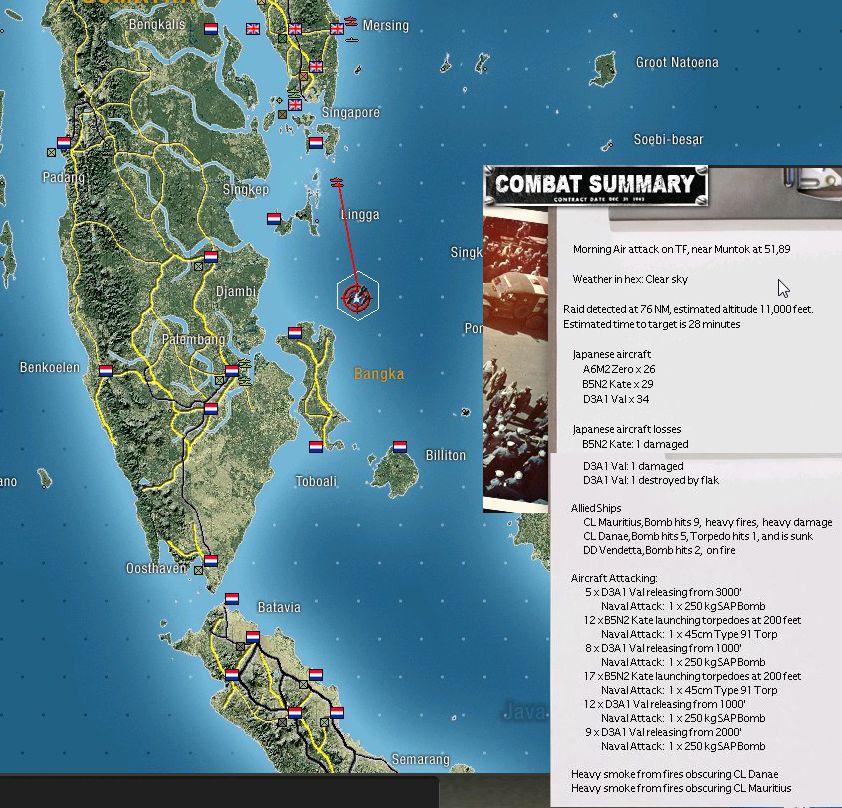Click 'Weather in hex: Clear sky' line

(x=630, y=279)
